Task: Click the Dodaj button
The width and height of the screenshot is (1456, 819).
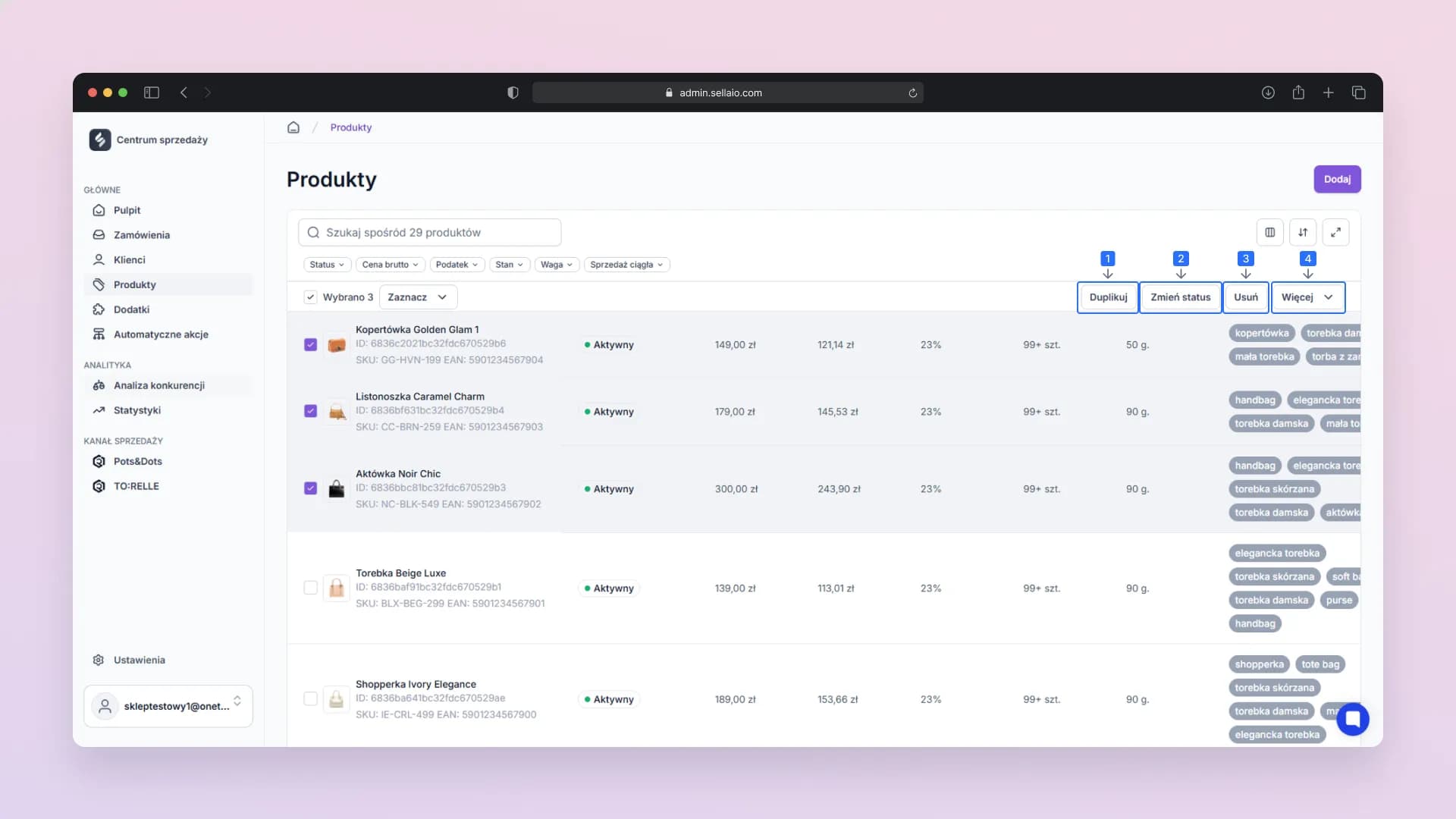Action: (1337, 179)
